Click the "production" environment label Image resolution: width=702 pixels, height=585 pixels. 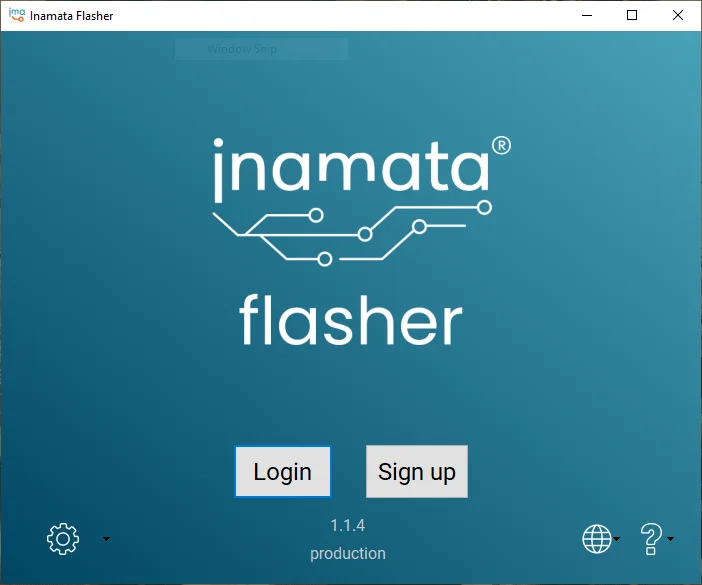347,553
